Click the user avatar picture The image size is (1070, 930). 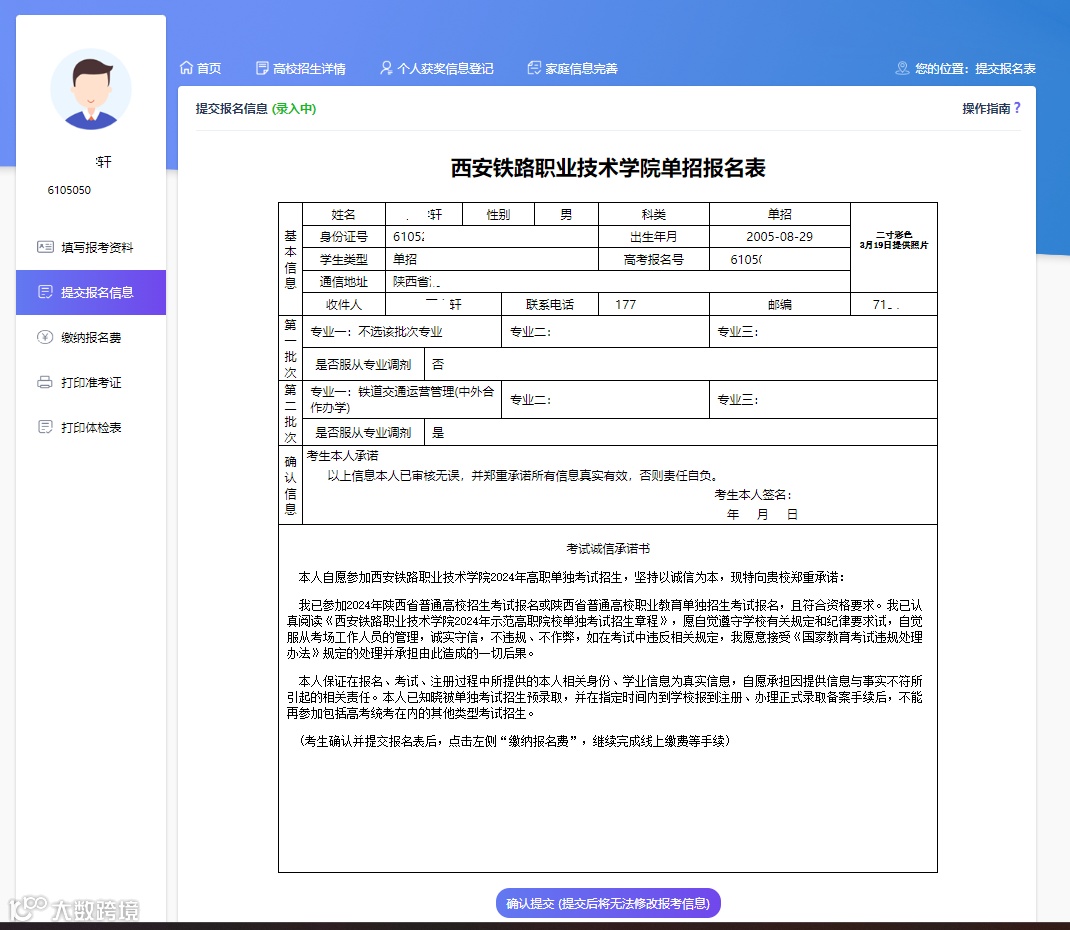91,89
